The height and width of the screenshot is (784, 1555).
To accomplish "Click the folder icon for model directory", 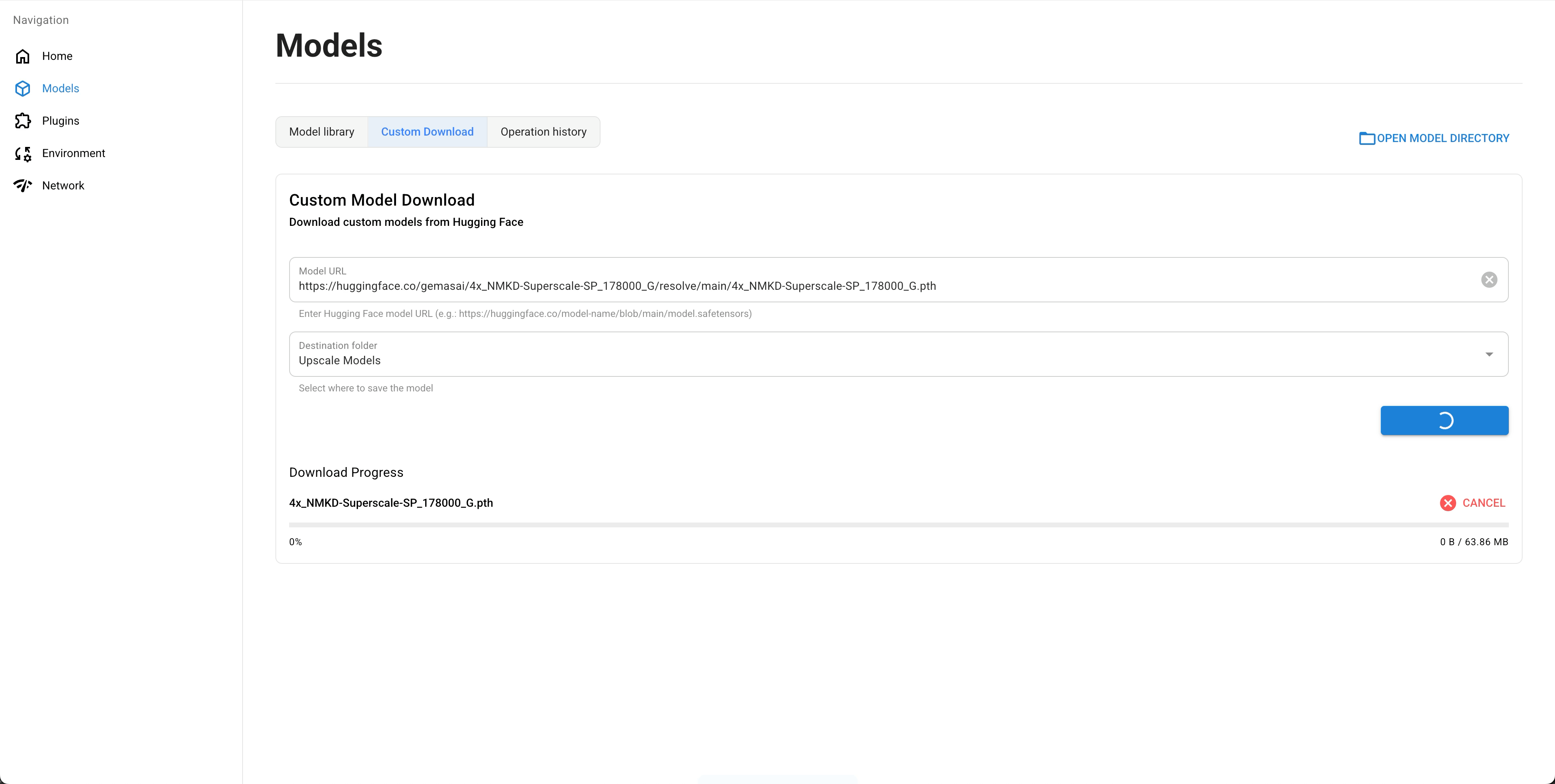I will tap(1367, 138).
